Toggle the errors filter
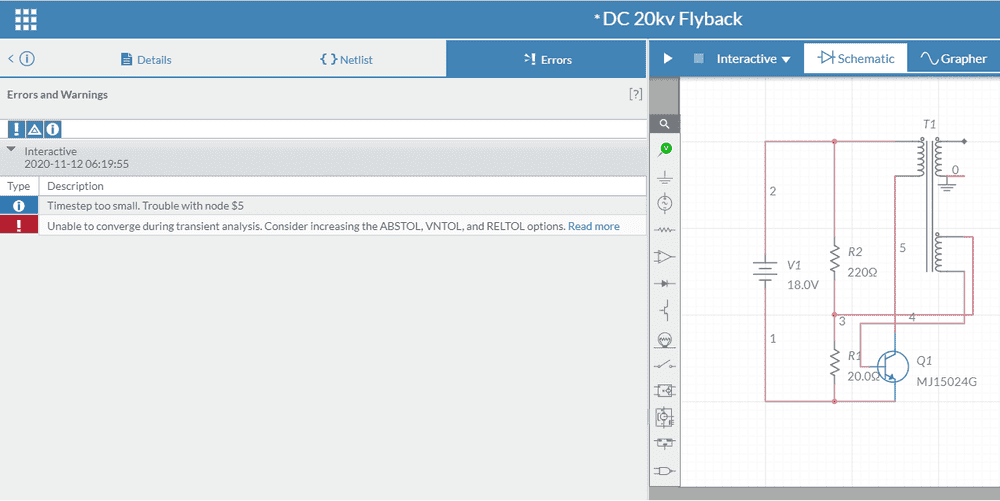 click(16, 129)
